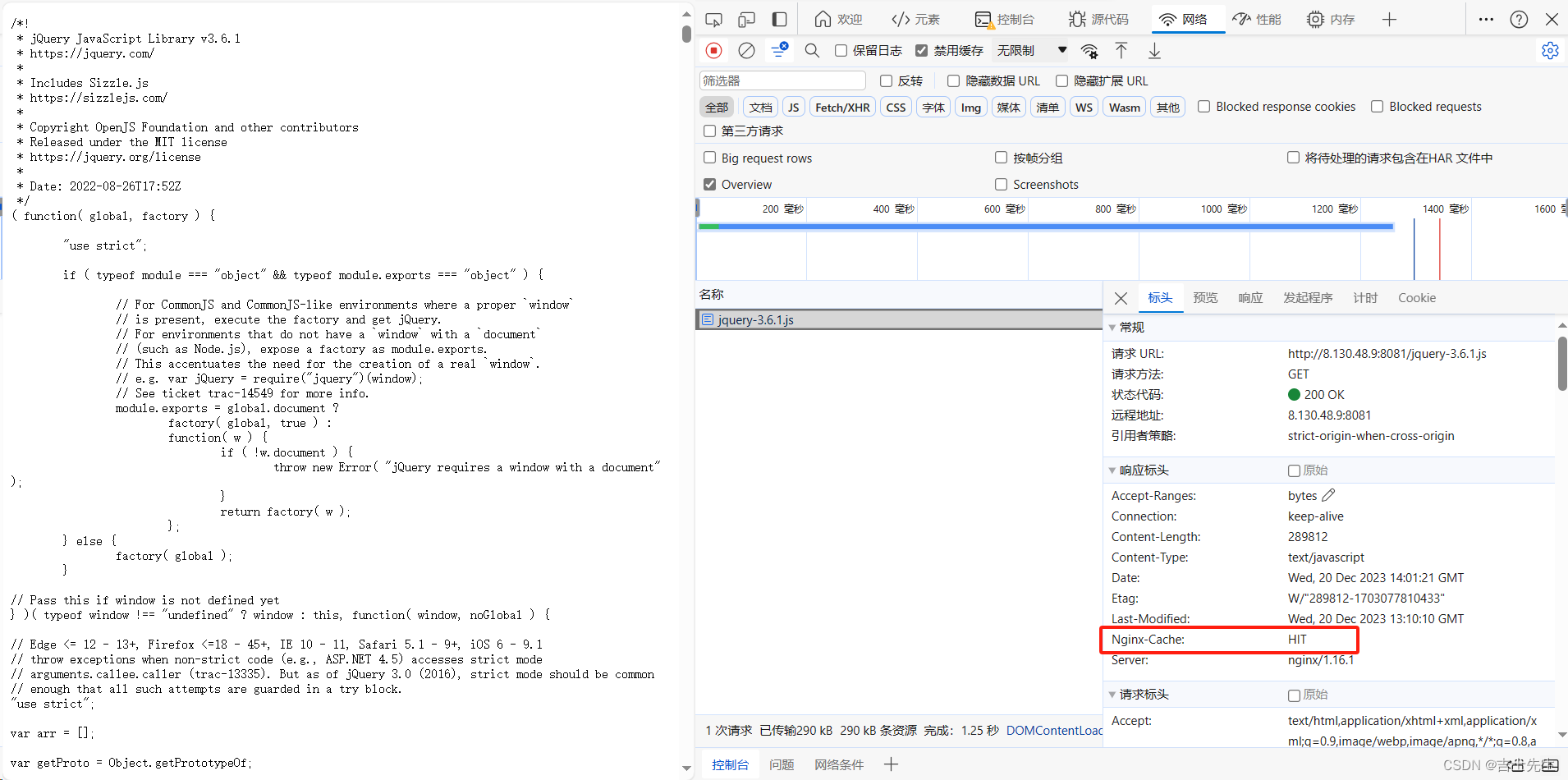1568x780 pixels.
Task: Filter requests by JS type
Action: (793, 107)
